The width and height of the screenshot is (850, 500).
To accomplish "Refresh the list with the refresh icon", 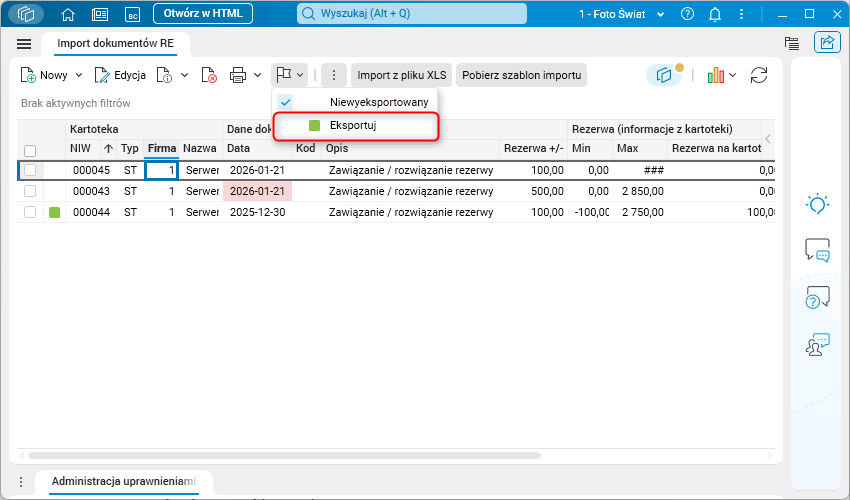I will tap(759, 75).
